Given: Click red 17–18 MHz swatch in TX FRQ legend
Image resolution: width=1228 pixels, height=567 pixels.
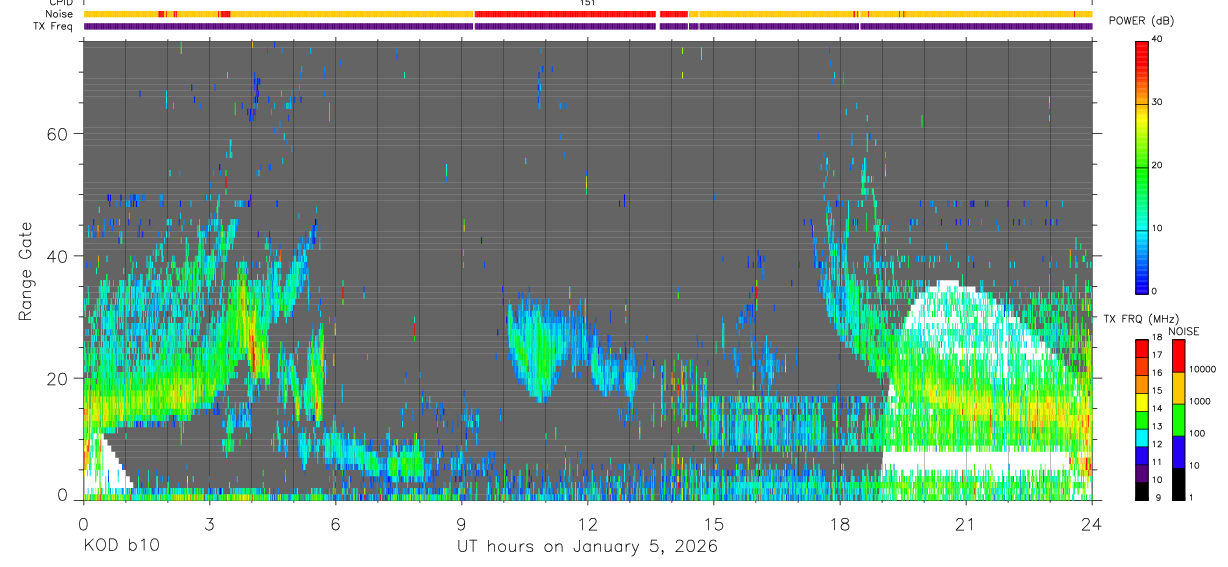Looking at the screenshot, I should tap(1141, 348).
